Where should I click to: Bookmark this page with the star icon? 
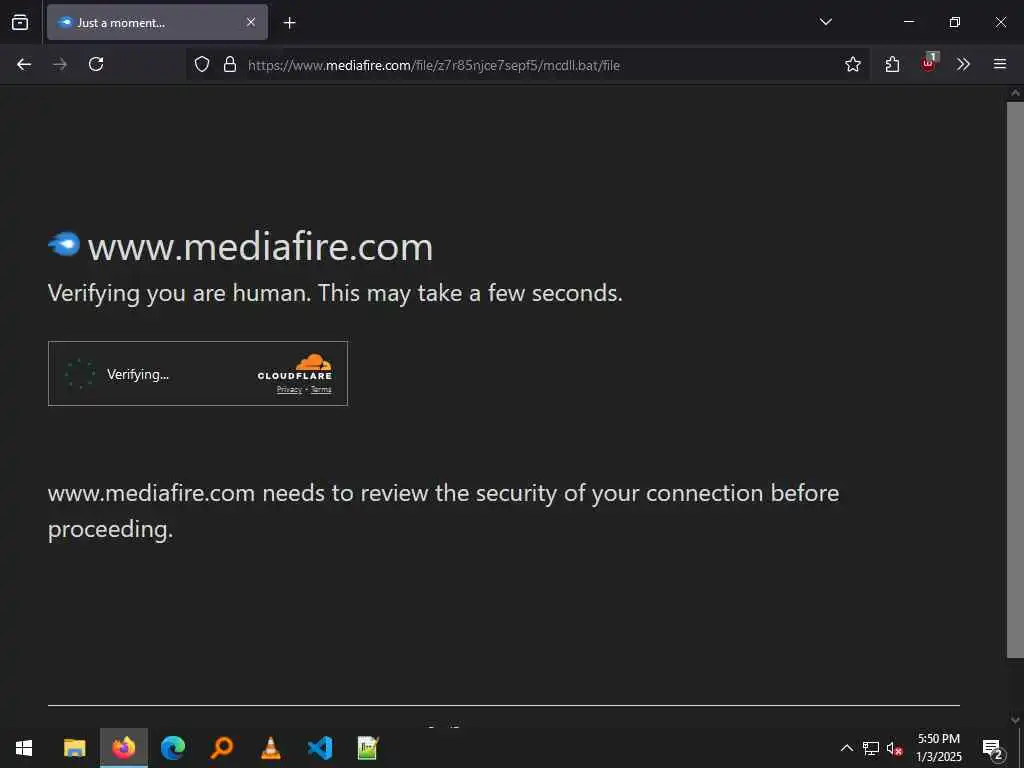pos(852,64)
